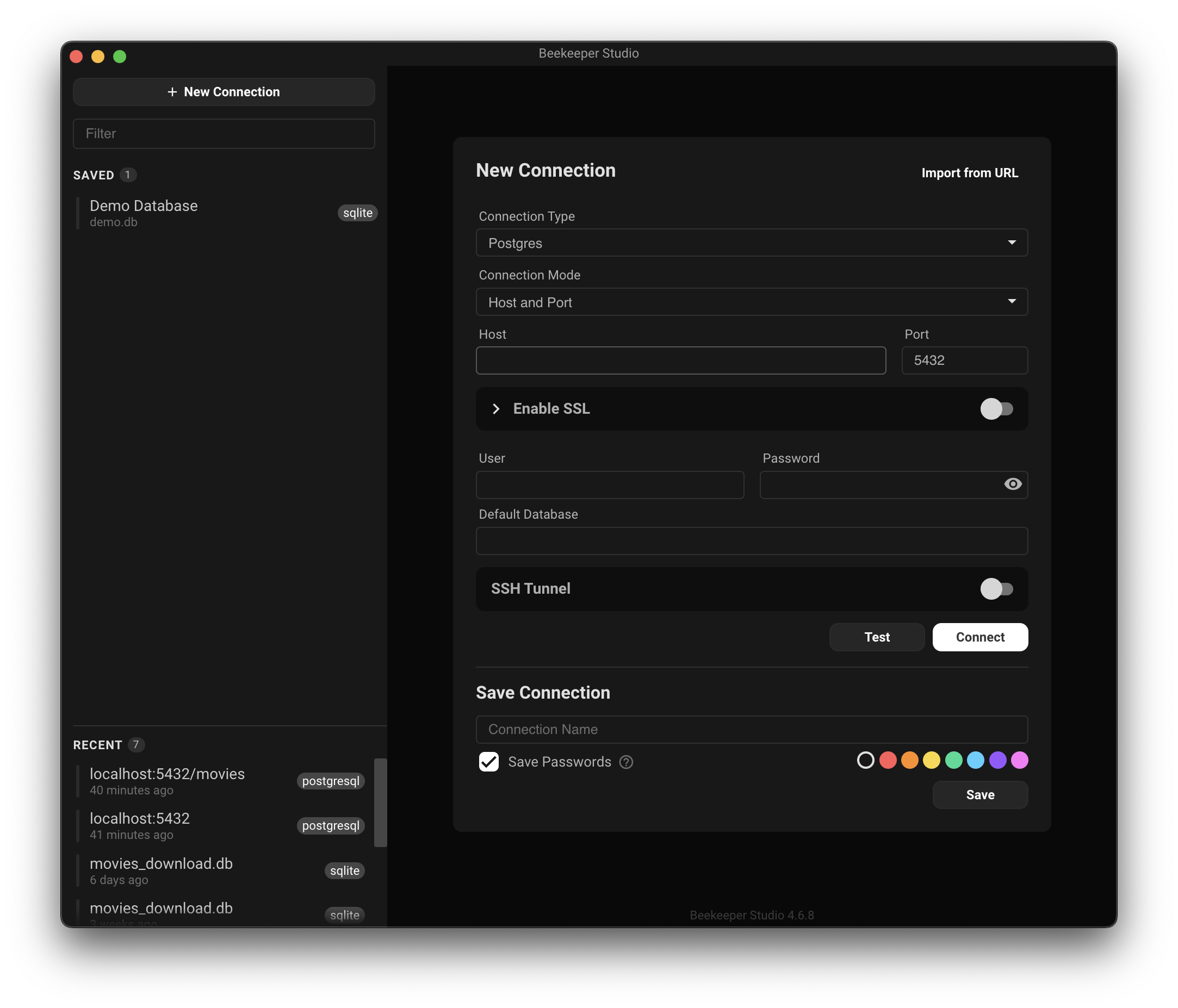Click the sqlite badge on Demo Database
Image resolution: width=1178 pixels, height=1008 pixels.
[357, 213]
